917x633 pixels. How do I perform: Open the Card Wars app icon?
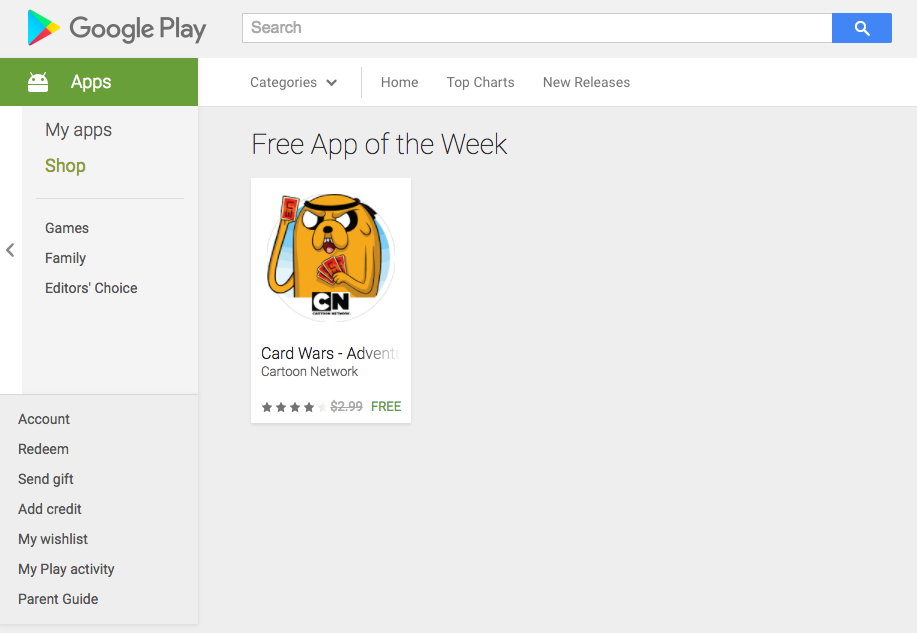click(330, 253)
